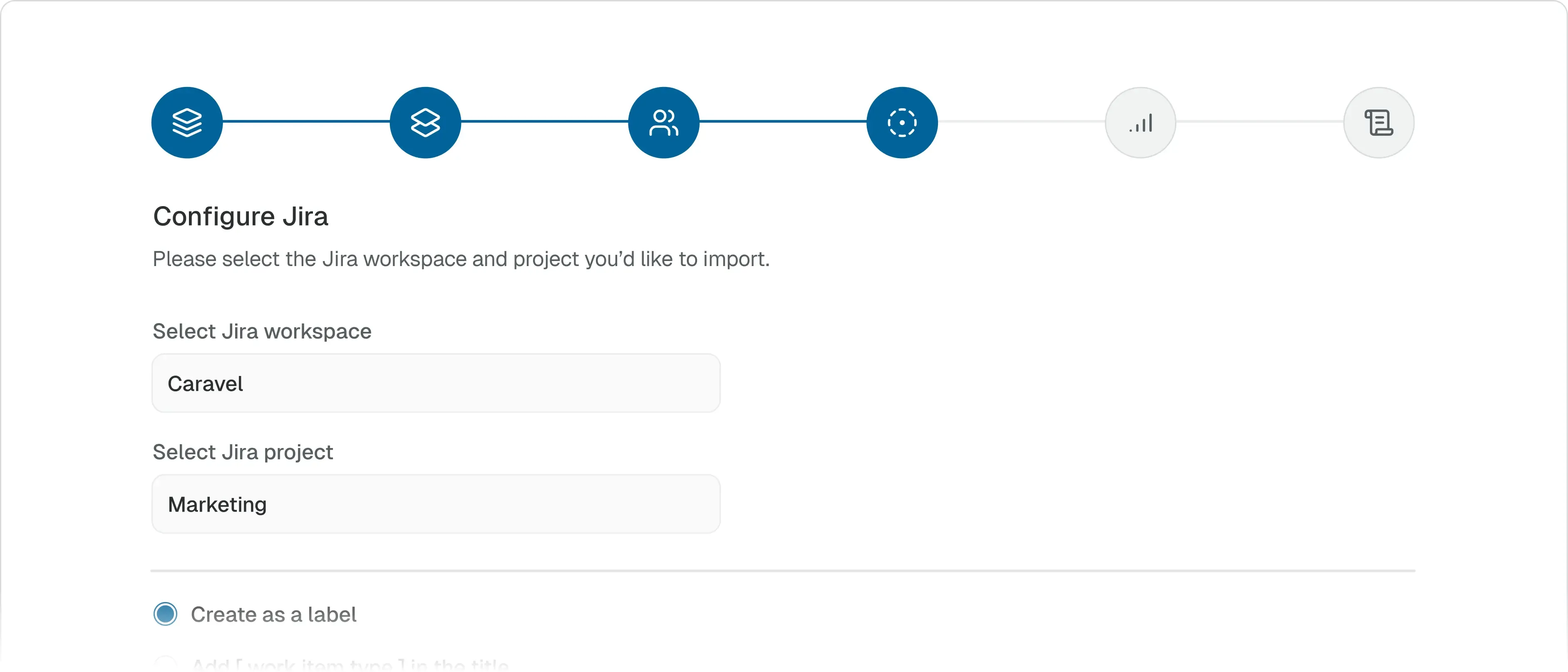This screenshot has width=1568, height=672.
Task: Click the Select Jira project label
Action: coord(243,451)
